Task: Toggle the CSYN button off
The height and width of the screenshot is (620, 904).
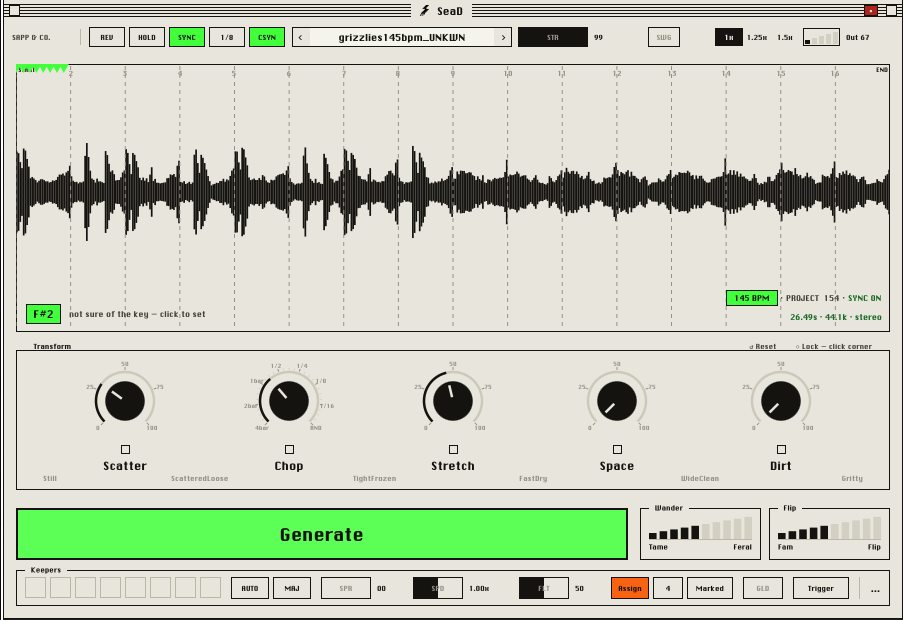Action: click(x=267, y=37)
